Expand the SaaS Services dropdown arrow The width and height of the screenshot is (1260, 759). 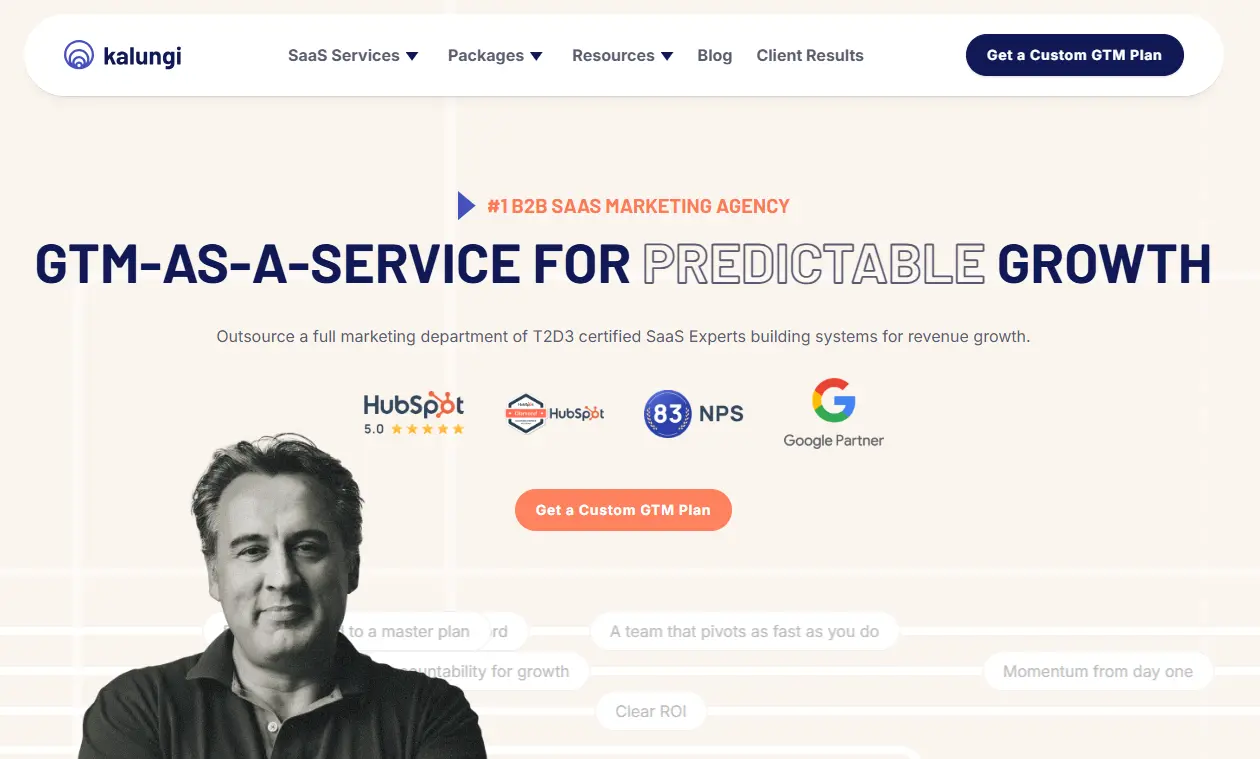click(x=412, y=56)
